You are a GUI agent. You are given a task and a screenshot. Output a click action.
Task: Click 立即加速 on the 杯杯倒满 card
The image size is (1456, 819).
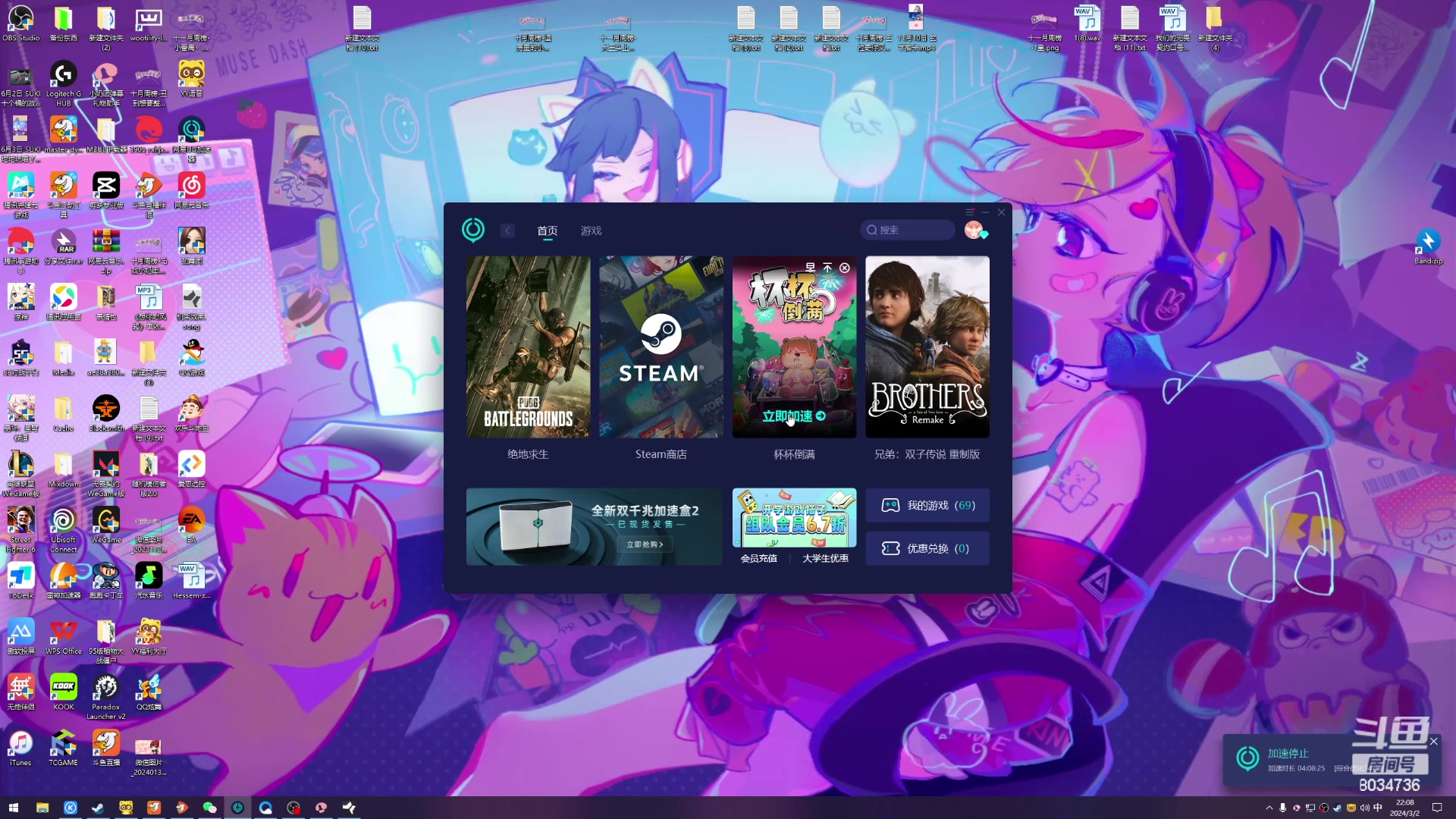pyautogui.click(x=793, y=416)
